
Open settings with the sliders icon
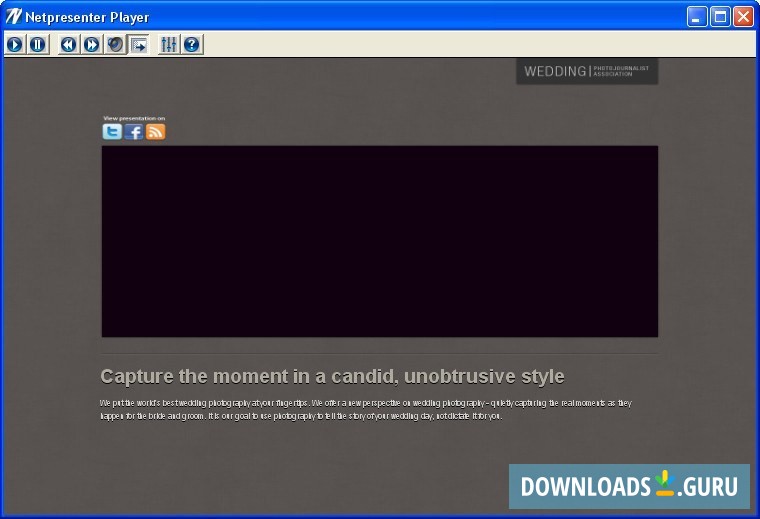click(169, 45)
